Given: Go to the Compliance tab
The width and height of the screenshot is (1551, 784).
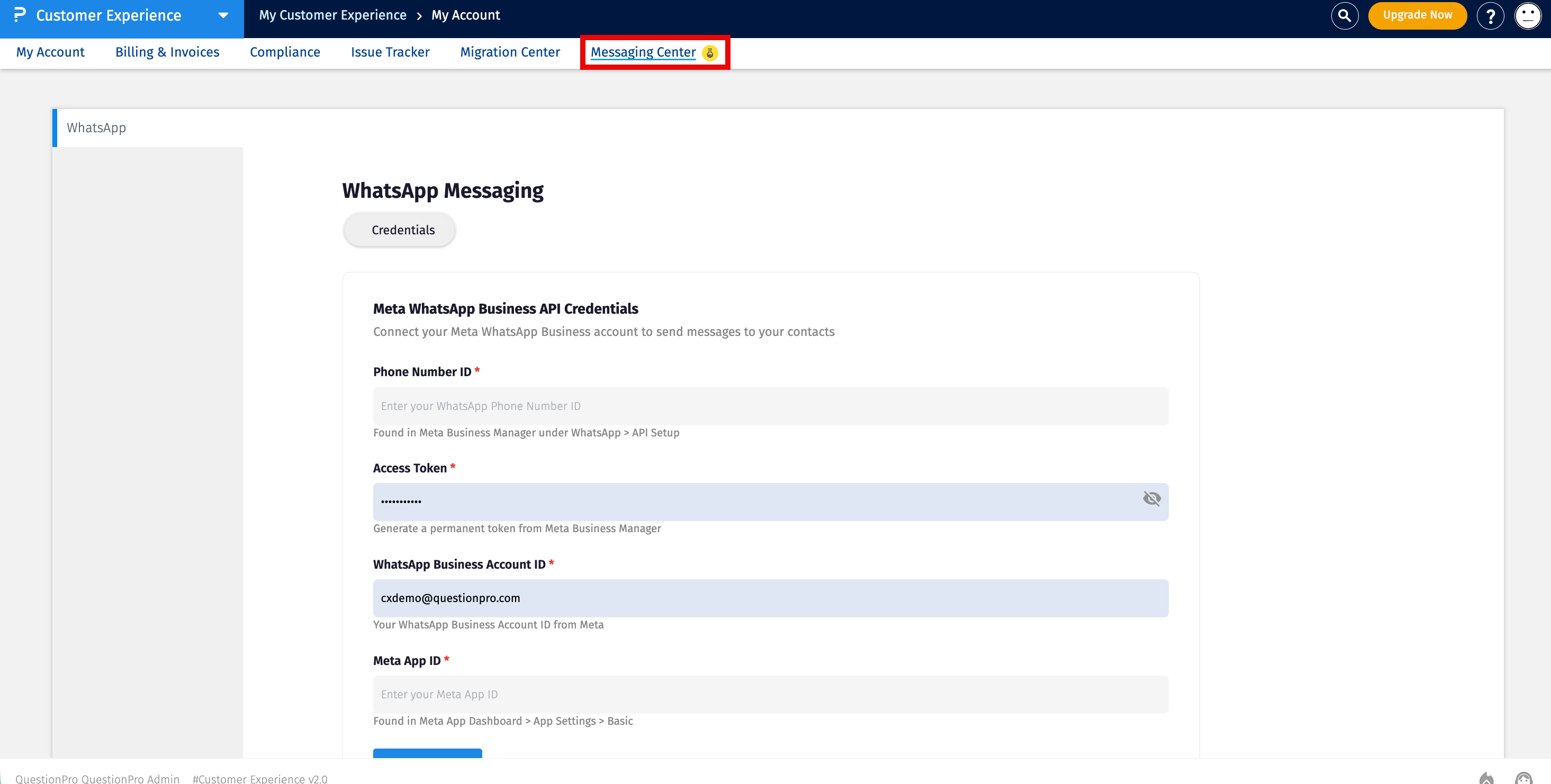Looking at the screenshot, I should (285, 52).
